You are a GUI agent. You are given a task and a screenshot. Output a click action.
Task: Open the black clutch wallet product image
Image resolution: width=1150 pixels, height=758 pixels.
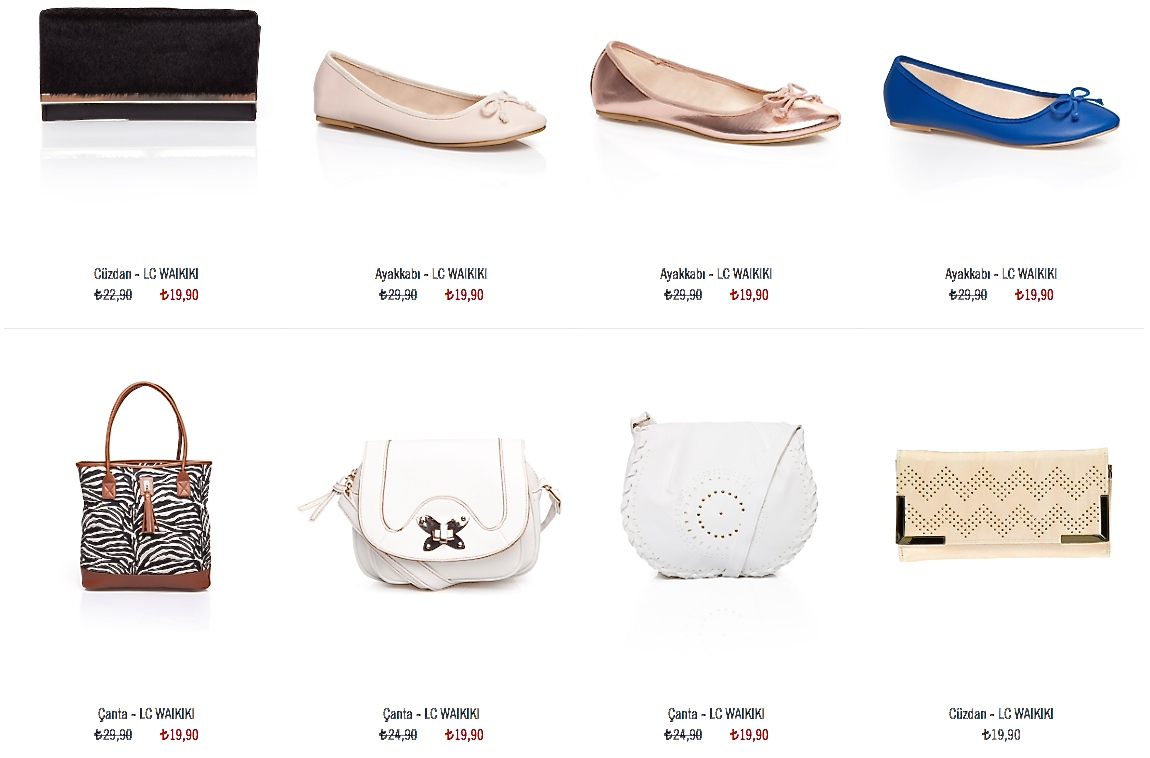coord(148,65)
